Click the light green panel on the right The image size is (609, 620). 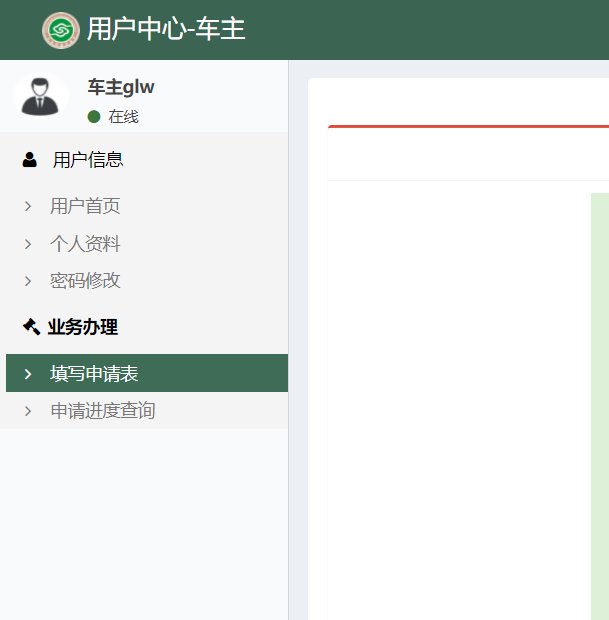[x=599, y=400]
